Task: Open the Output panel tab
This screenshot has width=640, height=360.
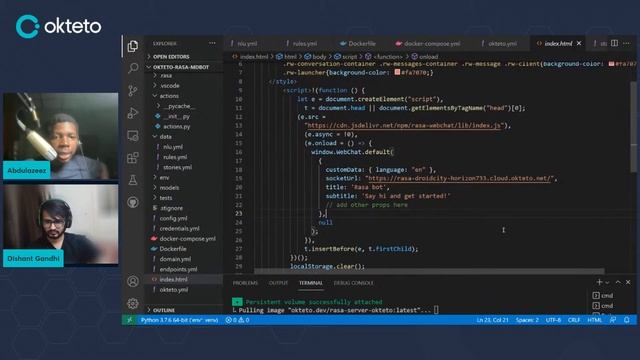Action: coord(278,283)
